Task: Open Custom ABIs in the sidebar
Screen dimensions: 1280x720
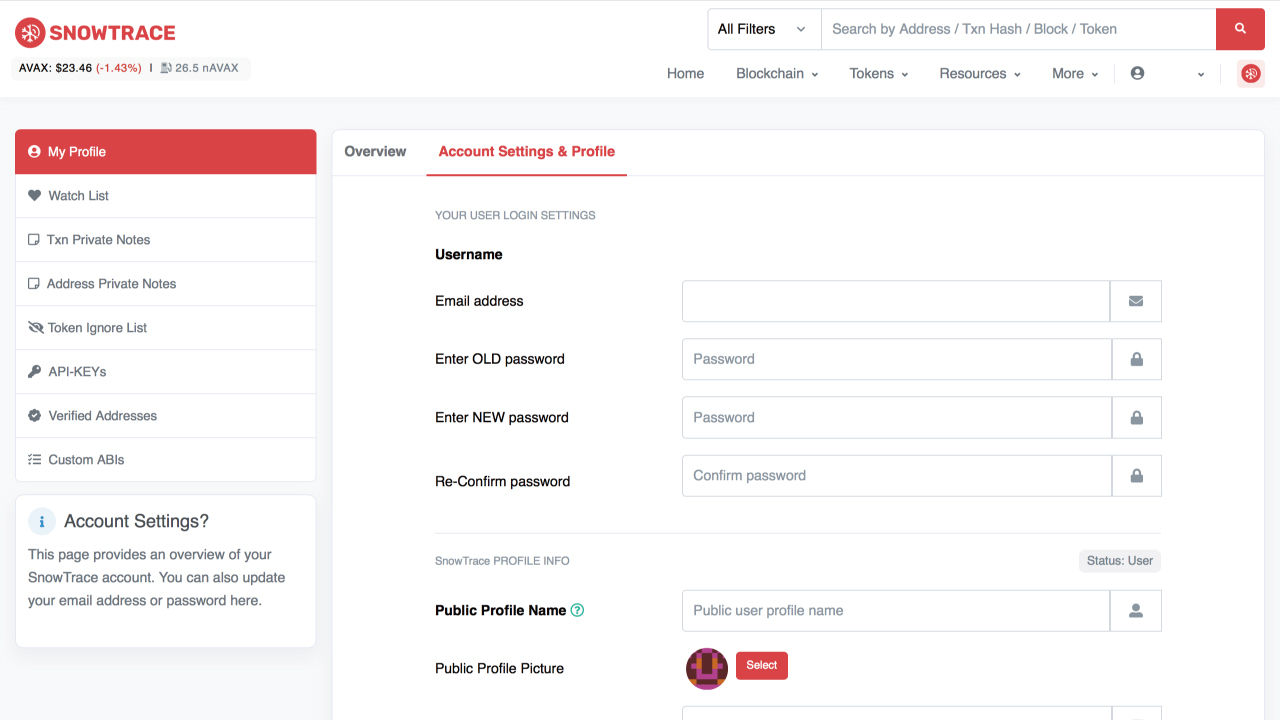Action: [x=166, y=460]
